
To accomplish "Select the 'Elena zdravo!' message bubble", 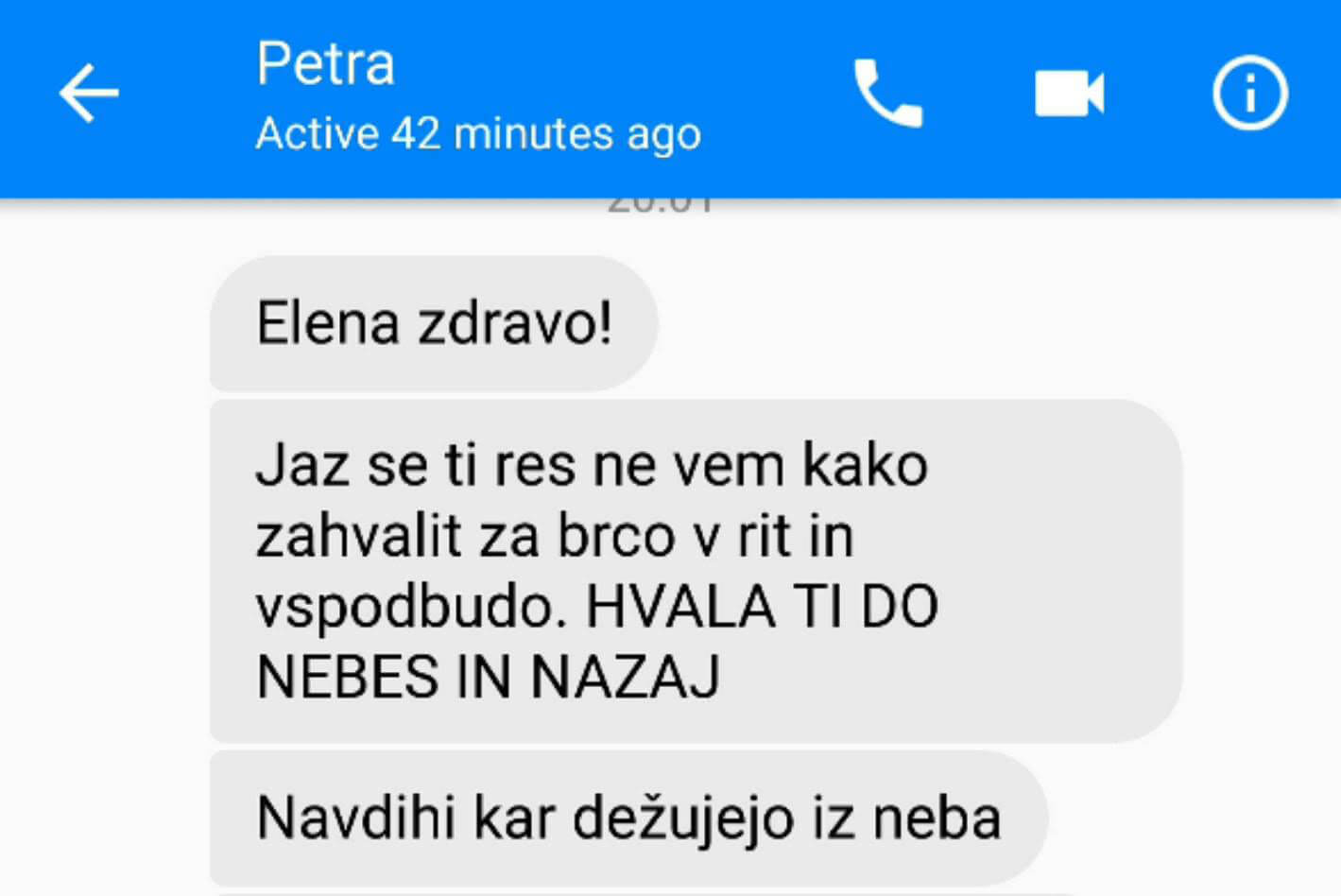I will [x=434, y=323].
